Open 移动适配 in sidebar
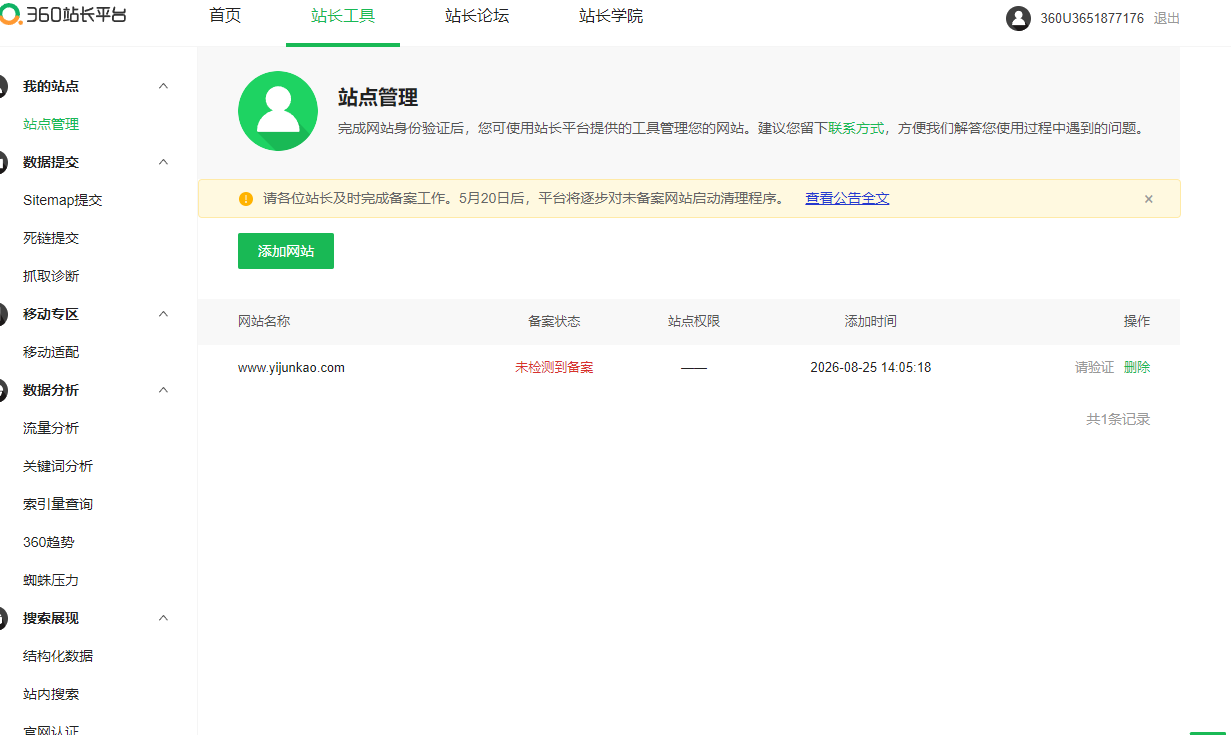 click(x=51, y=352)
